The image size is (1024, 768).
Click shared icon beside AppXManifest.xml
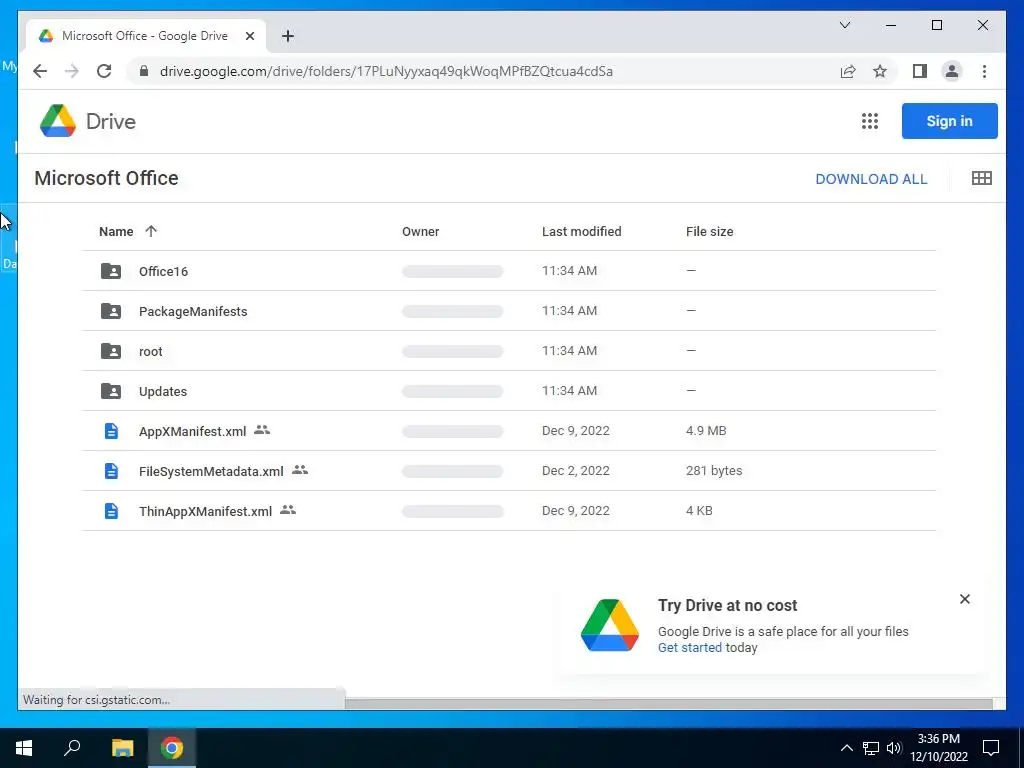[x=262, y=430]
